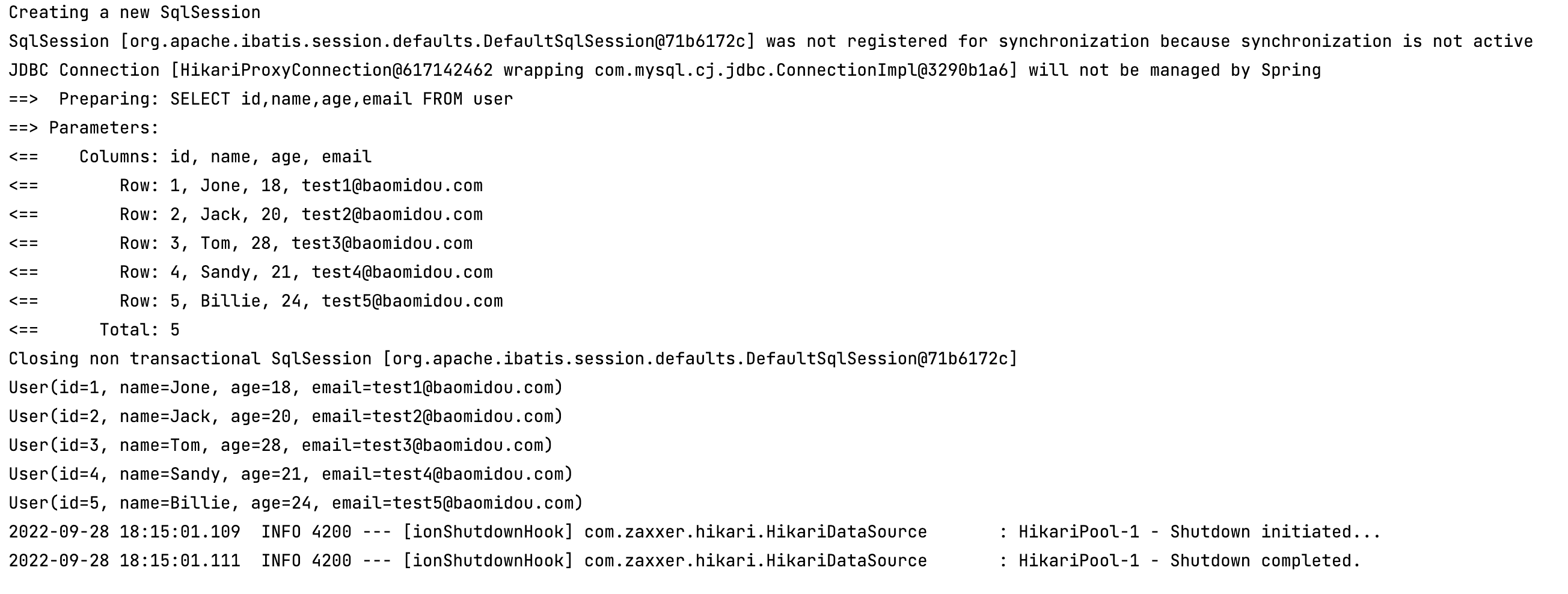Click the "User(id=2, name=Jack" output line

pos(286,417)
